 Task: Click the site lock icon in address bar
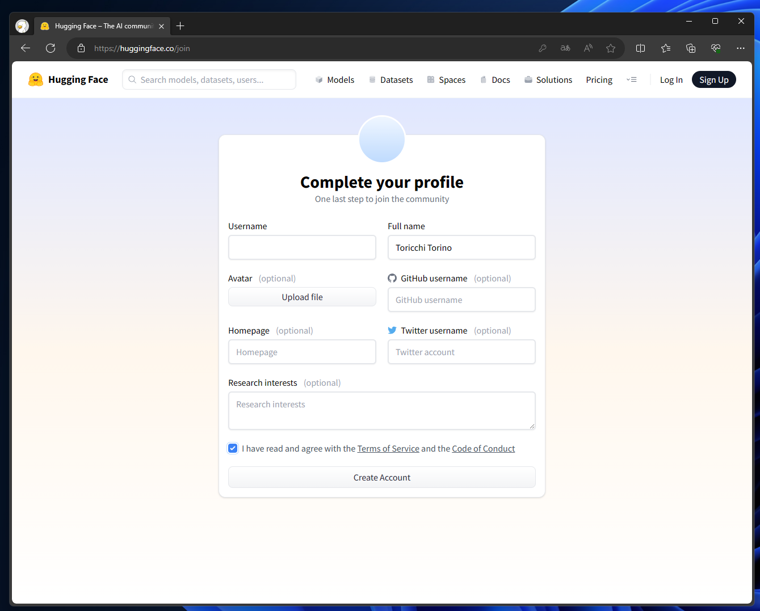point(81,48)
